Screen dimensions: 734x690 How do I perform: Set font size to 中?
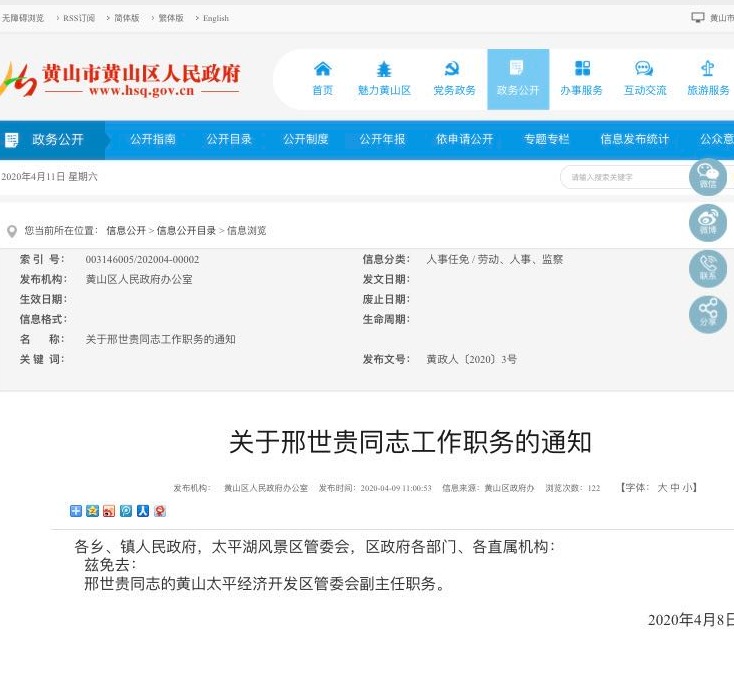click(675, 488)
